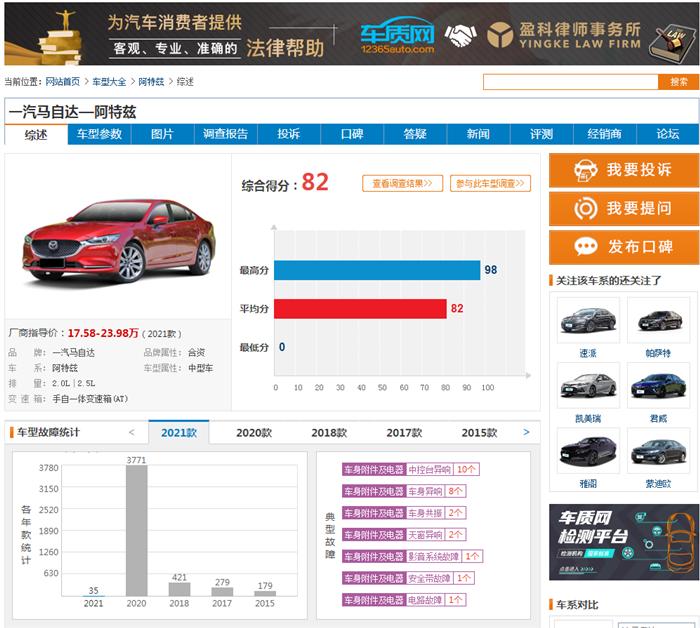
Task: Click the 电器故障 fault tag
Action: [x=404, y=600]
